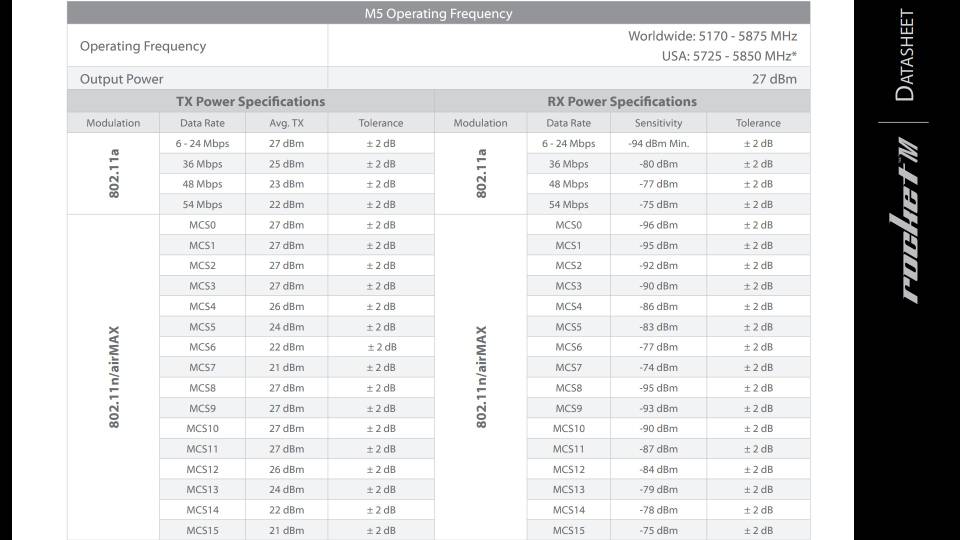Click the "Sensitivity" column header
960x540 pixels.
658,123
